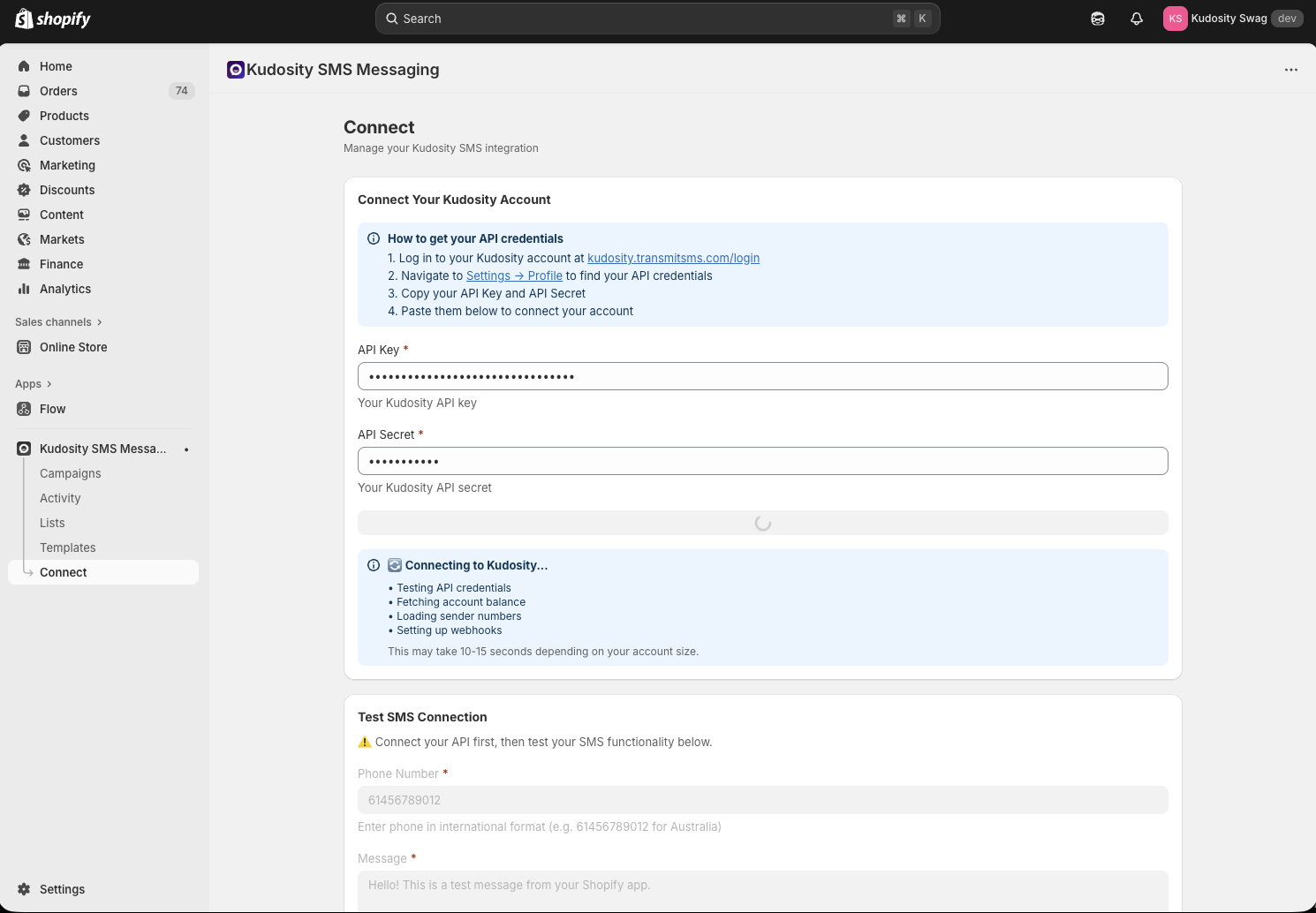Open the three-dot app menu
Viewport: 1316px width, 913px height.
coord(1291,70)
